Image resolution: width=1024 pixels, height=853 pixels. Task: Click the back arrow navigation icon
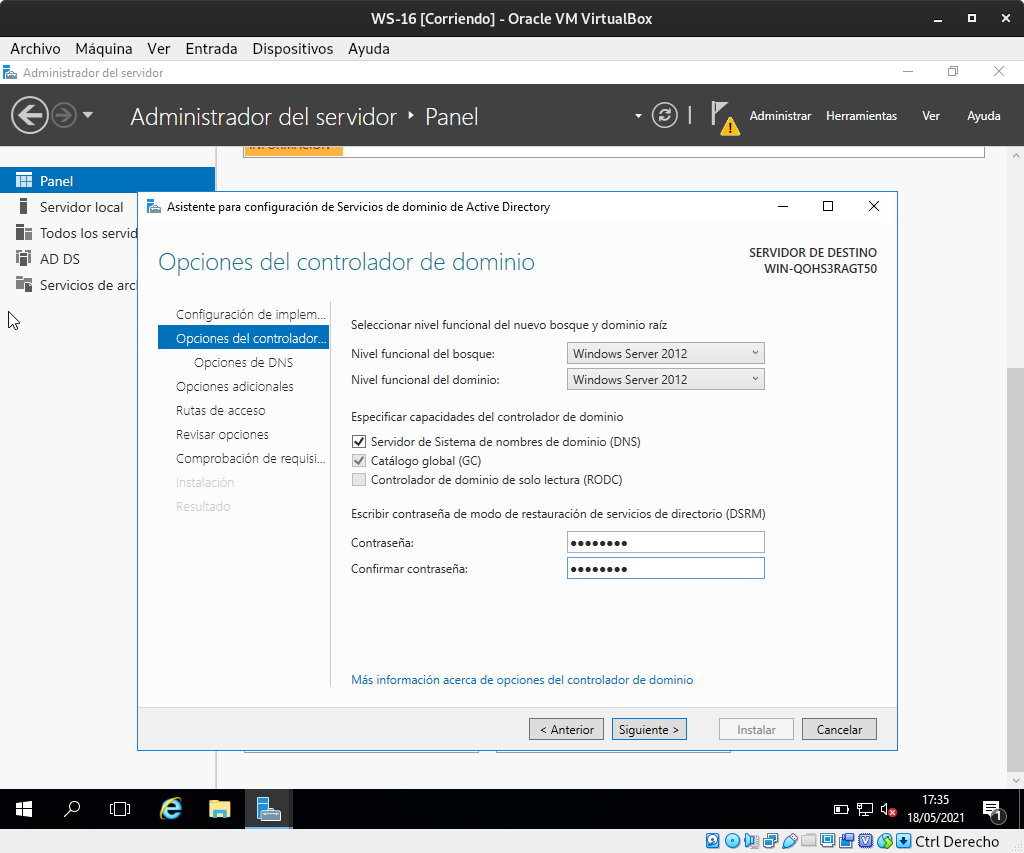tap(29, 116)
